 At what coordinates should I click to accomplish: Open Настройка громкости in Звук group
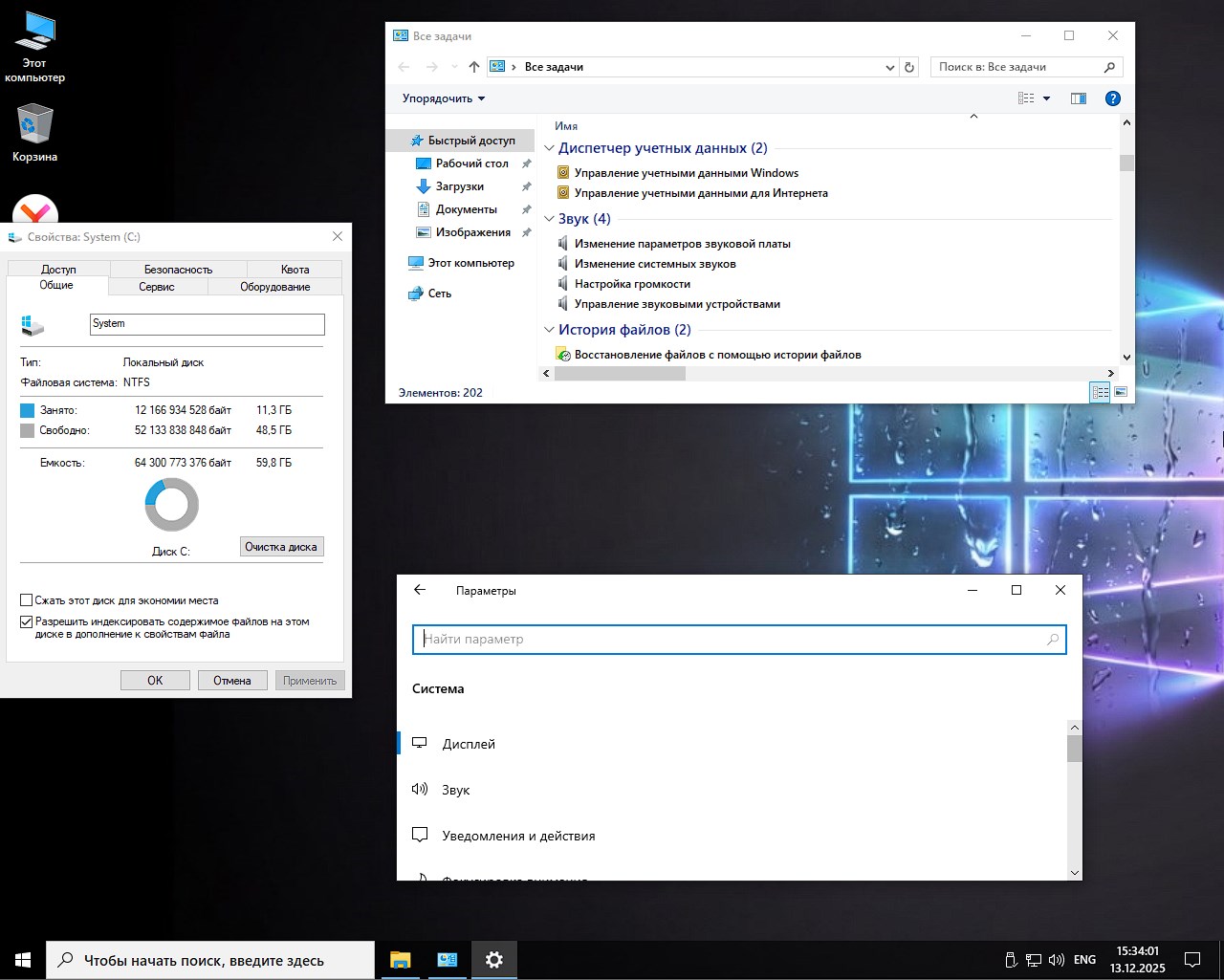tap(633, 283)
